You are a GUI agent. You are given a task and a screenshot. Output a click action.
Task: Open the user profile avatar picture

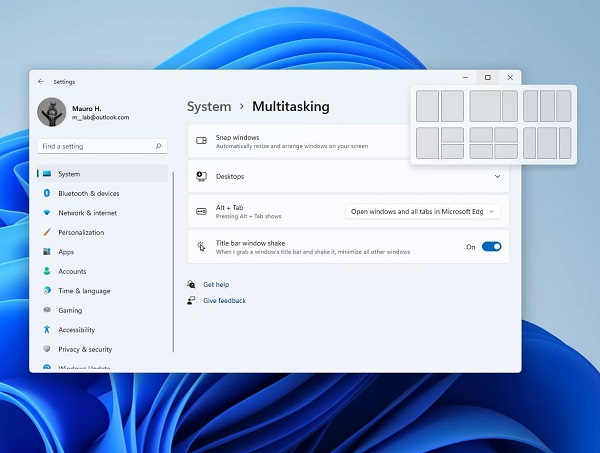click(52, 112)
